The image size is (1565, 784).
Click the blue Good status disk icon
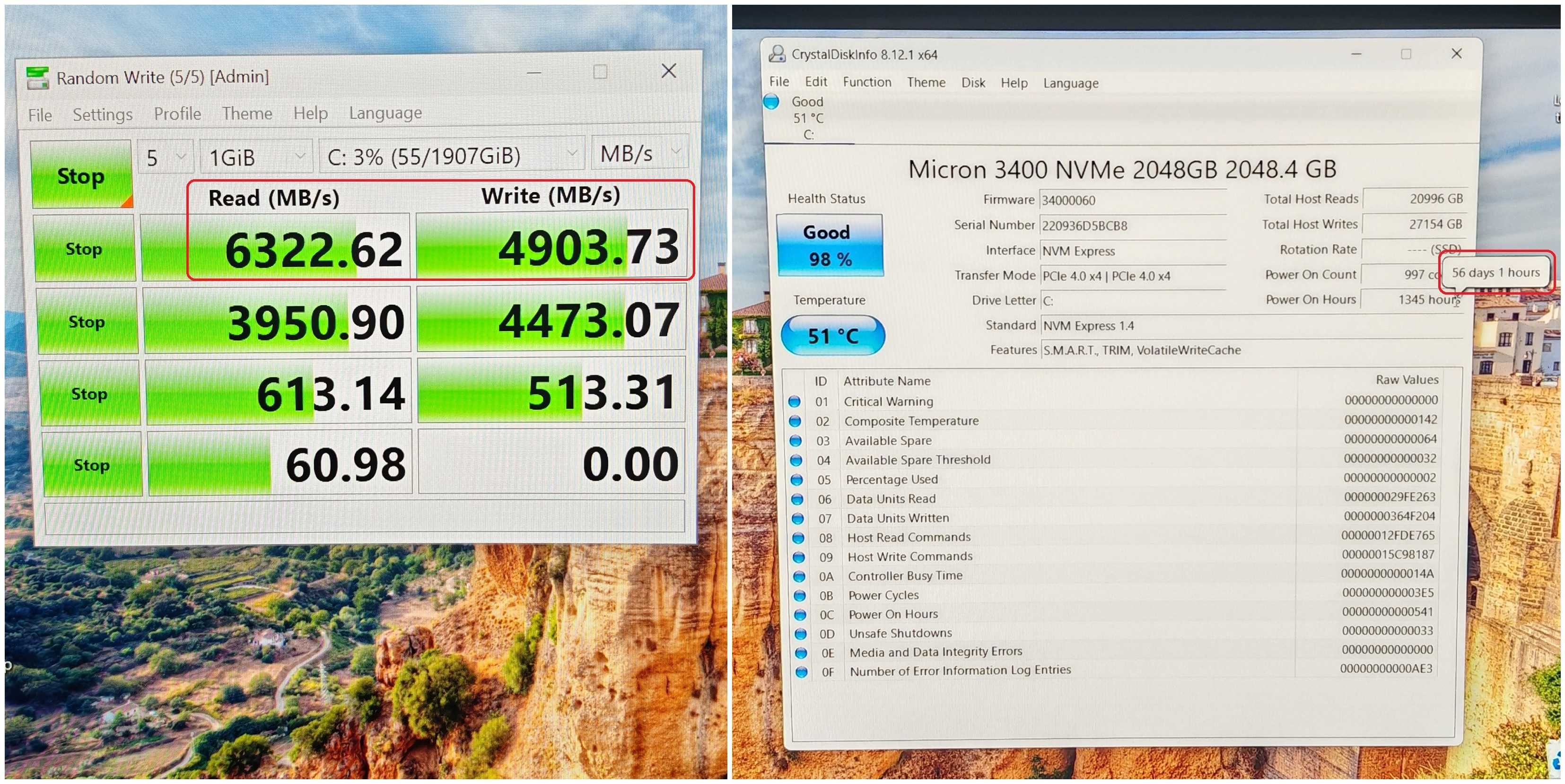pos(771,101)
